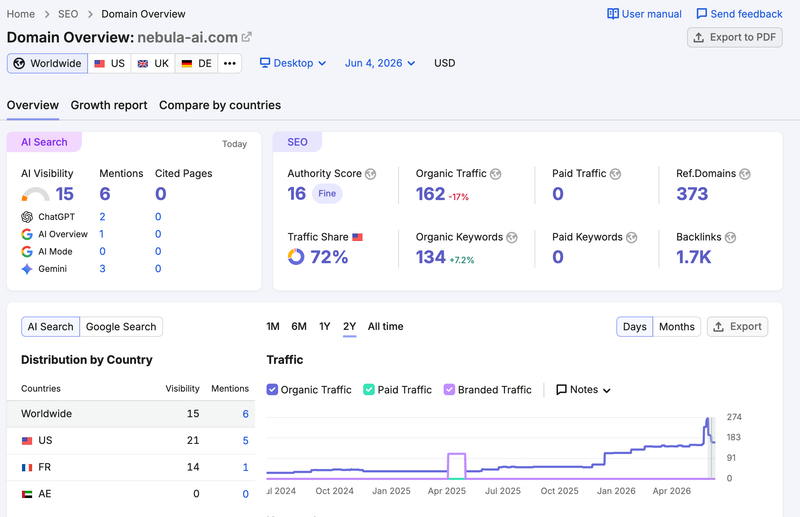Open Backlinks value 1.7K
This screenshot has height=517, width=800.
point(693,257)
